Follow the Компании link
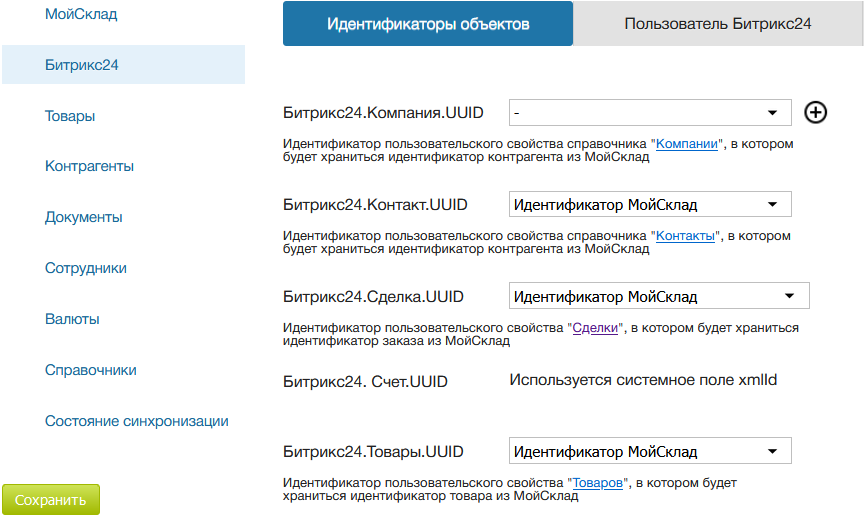Viewport: 864px width, 522px height. [x=687, y=144]
